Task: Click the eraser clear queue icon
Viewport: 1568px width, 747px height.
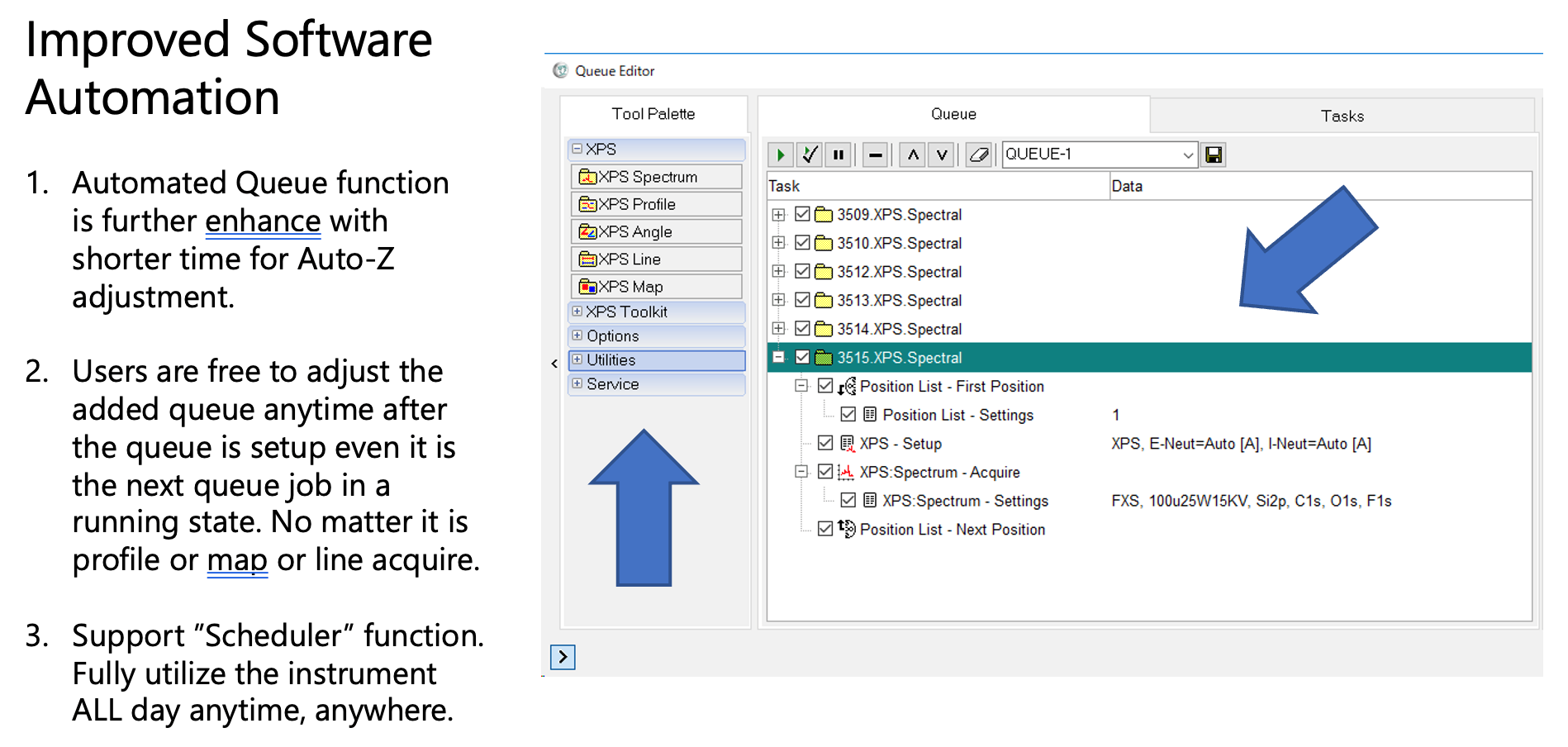Action: pyautogui.click(x=978, y=155)
